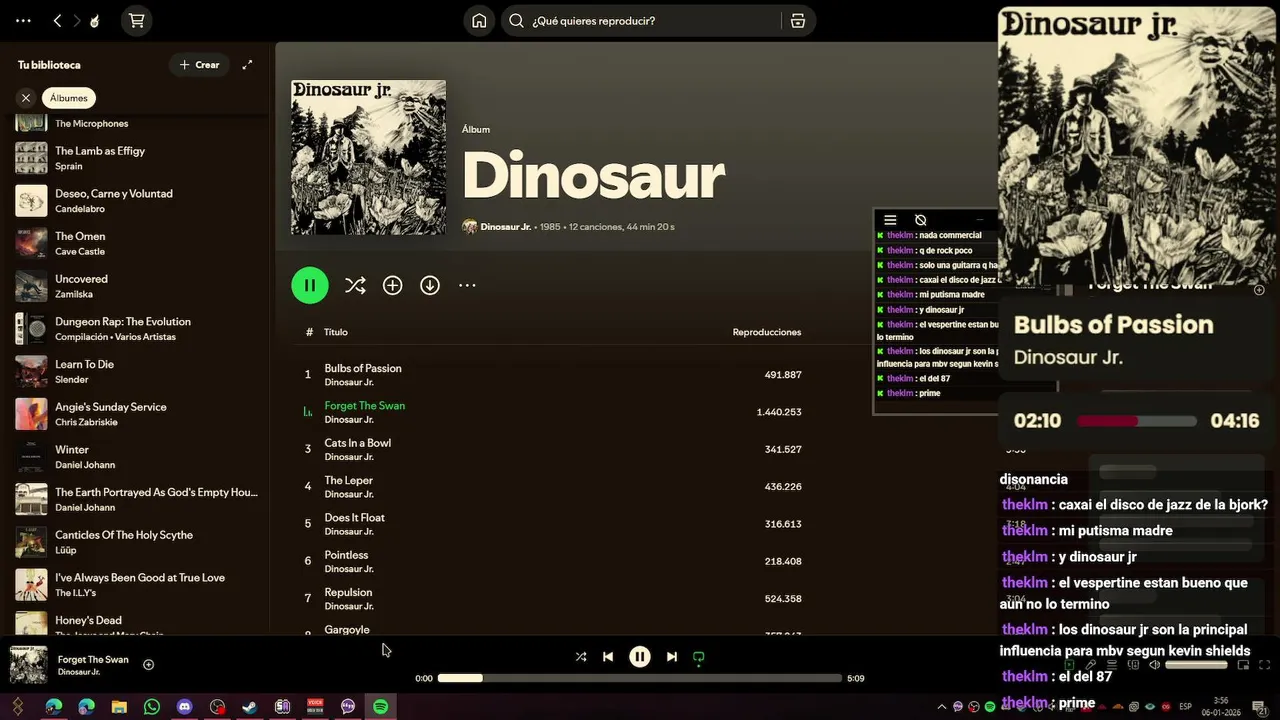Image resolution: width=1280 pixels, height=720 pixels.
Task: Open WhatsApp from the taskbar
Action: pos(152,707)
